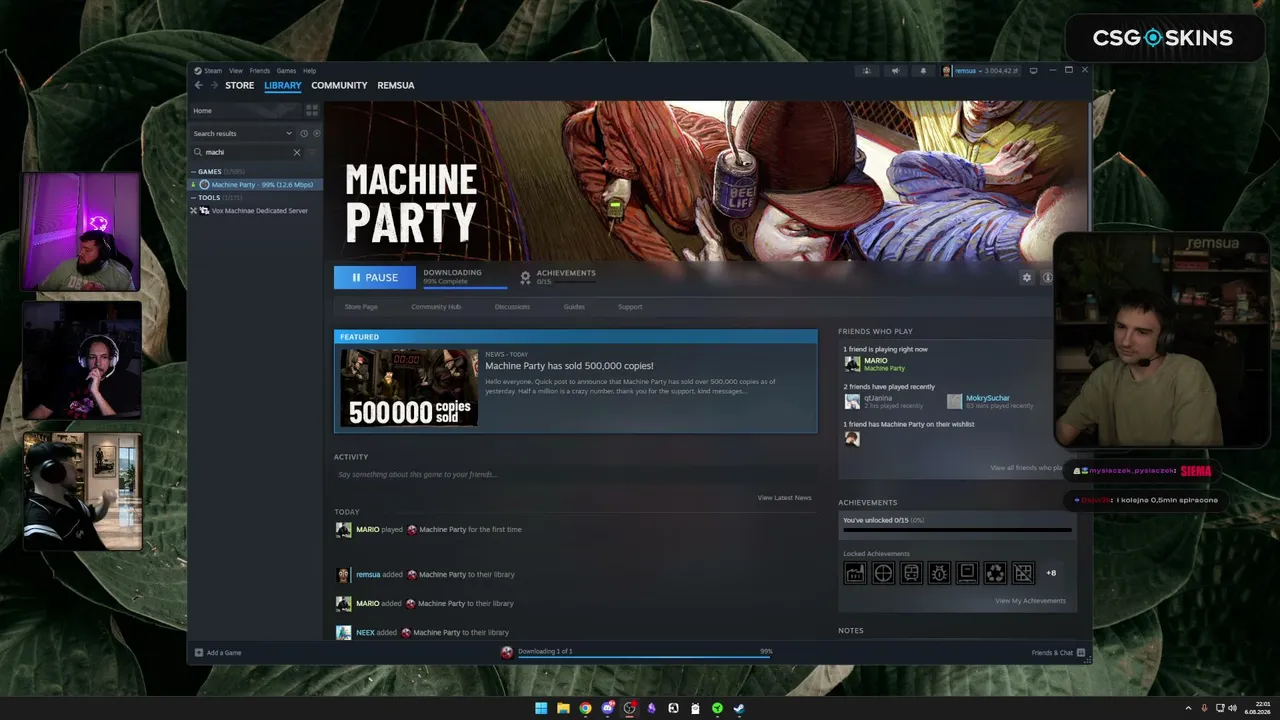Open advanced search filter options icon
The image size is (1280, 720).
coord(312,152)
